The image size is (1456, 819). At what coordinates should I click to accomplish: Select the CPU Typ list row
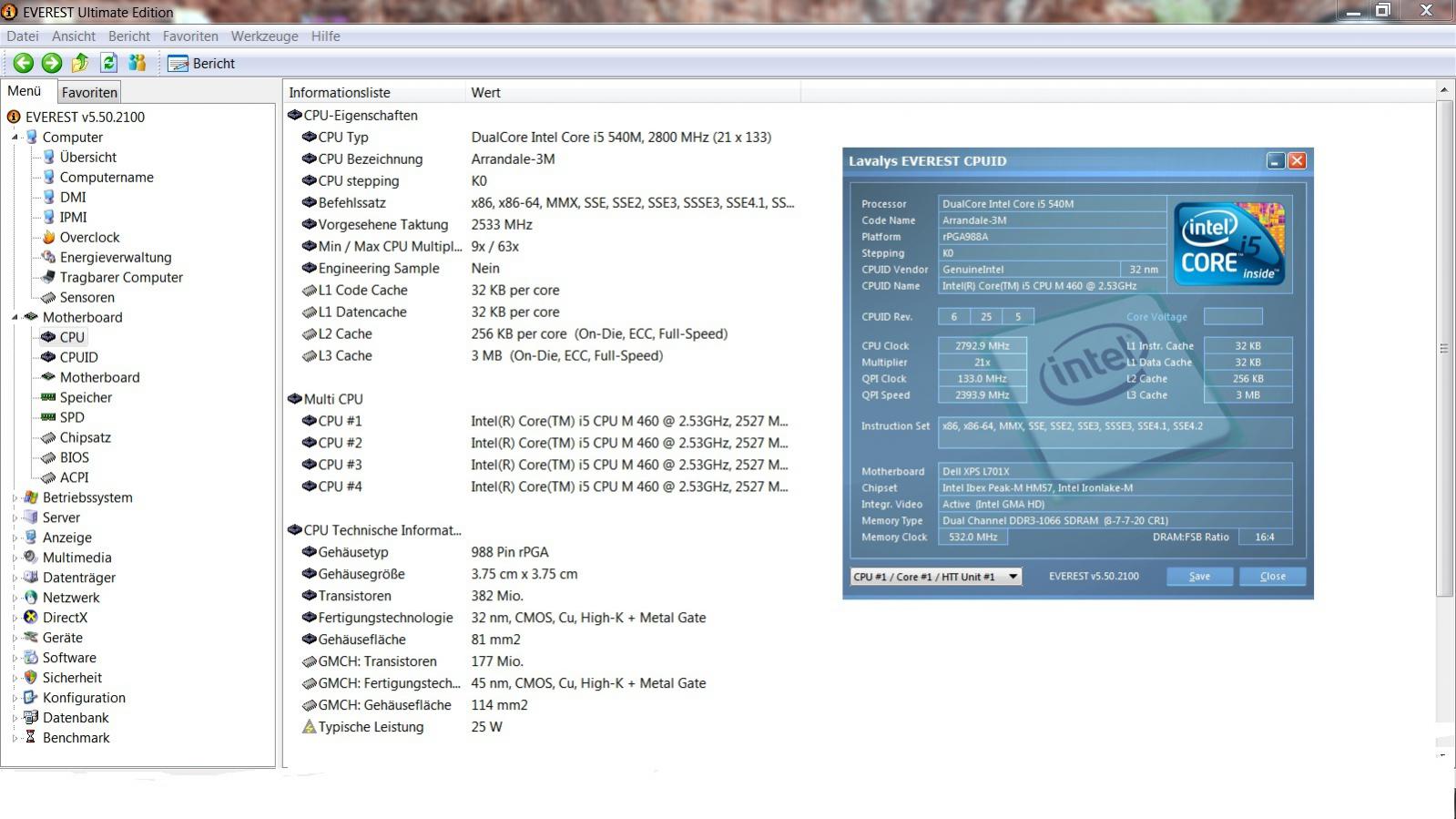(542, 138)
